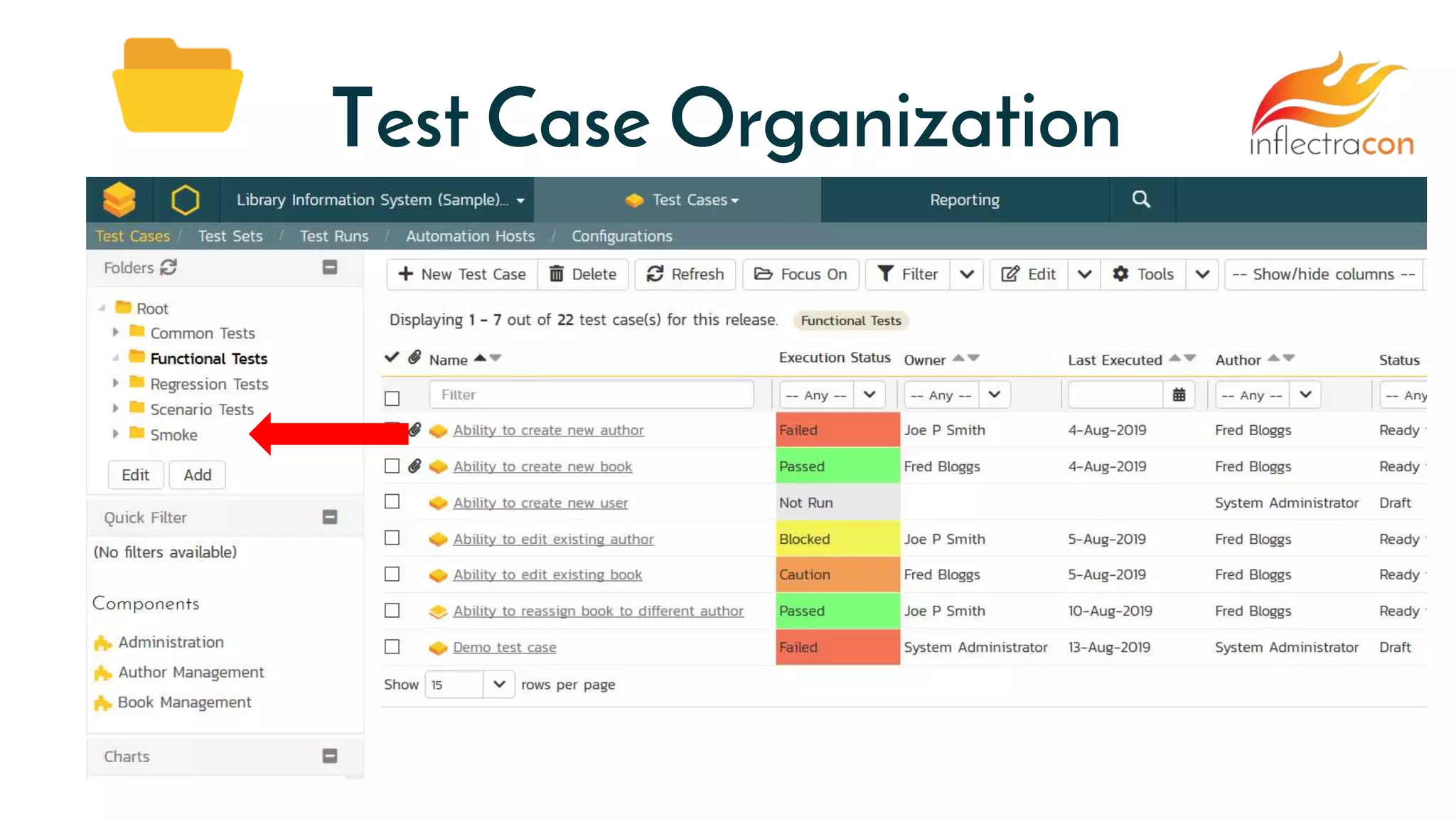The height and width of the screenshot is (819, 1456).
Task: Click attachment paperclip for create new book
Action: 414,466
